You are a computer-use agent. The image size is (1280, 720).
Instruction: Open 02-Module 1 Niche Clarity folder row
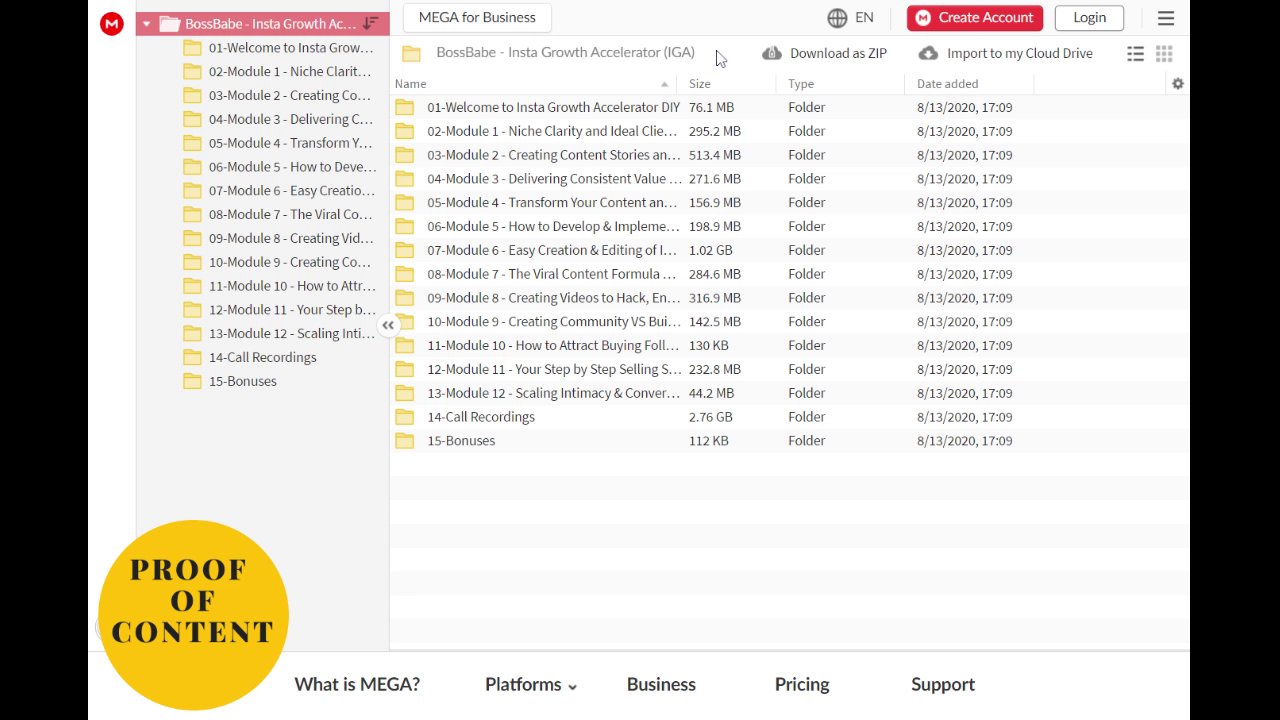(x=789, y=131)
